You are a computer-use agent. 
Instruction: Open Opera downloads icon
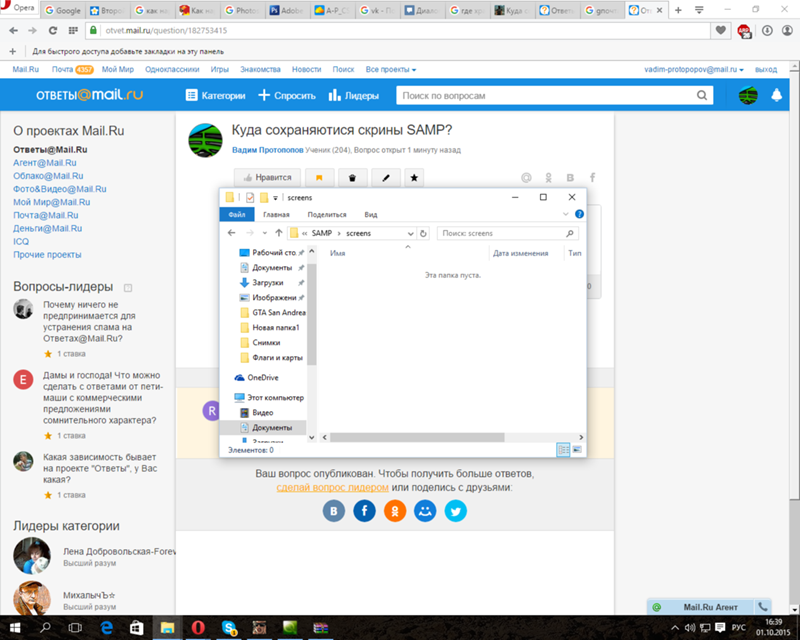(x=767, y=31)
